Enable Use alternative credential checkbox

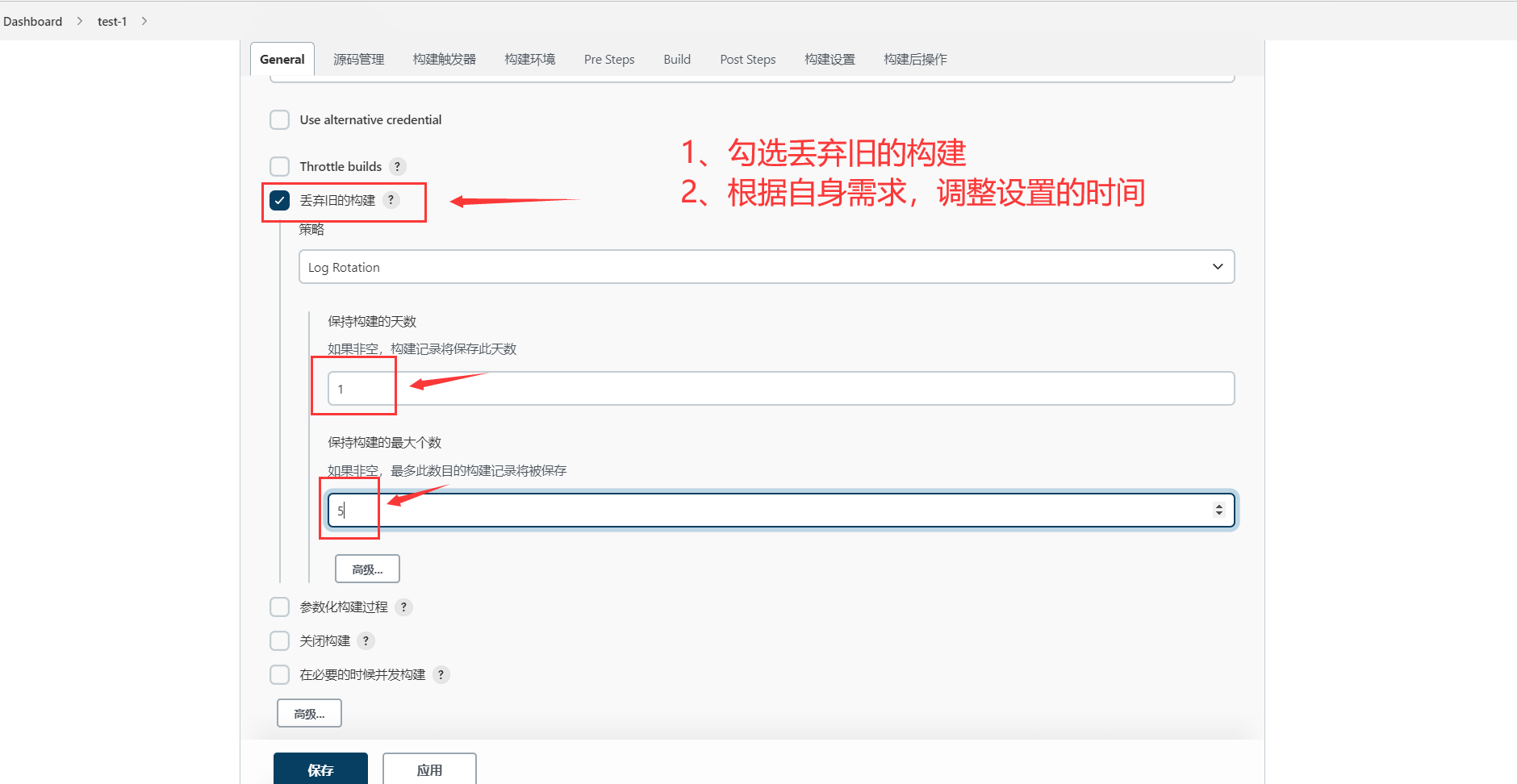pyautogui.click(x=279, y=119)
